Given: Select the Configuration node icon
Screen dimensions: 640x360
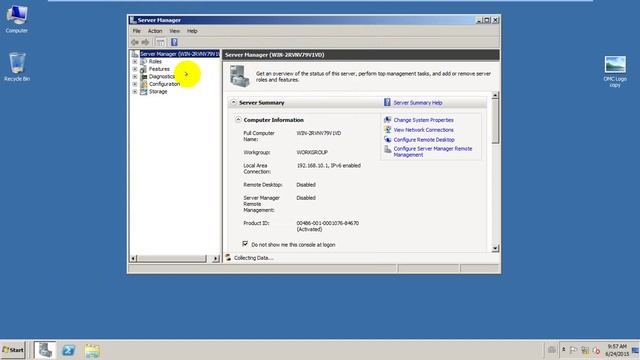Looking at the screenshot, I should point(144,84).
